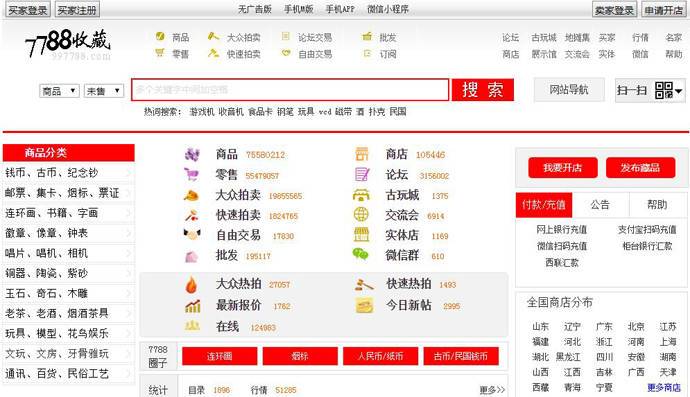The image size is (690, 397).
Task: Click the 商品 icon in top navigation
Action: click(160, 36)
